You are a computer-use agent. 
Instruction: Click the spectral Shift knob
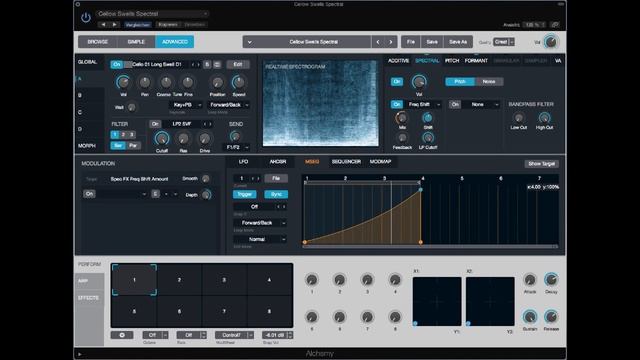click(x=427, y=118)
